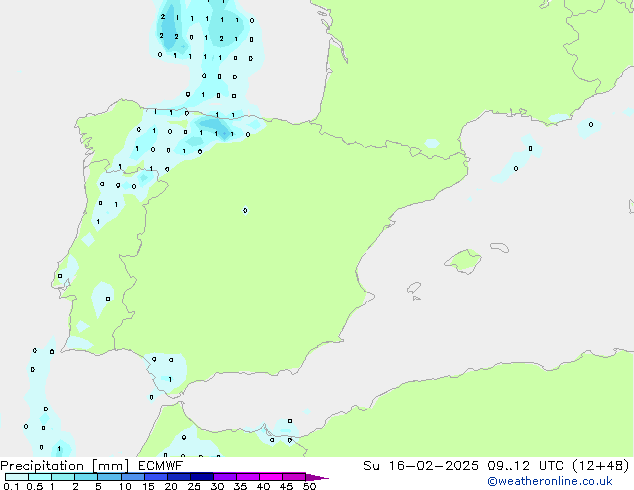This screenshot has height=490, width=634.
Task: Click the '25' legend value label
Action: click(x=194, y=486)
